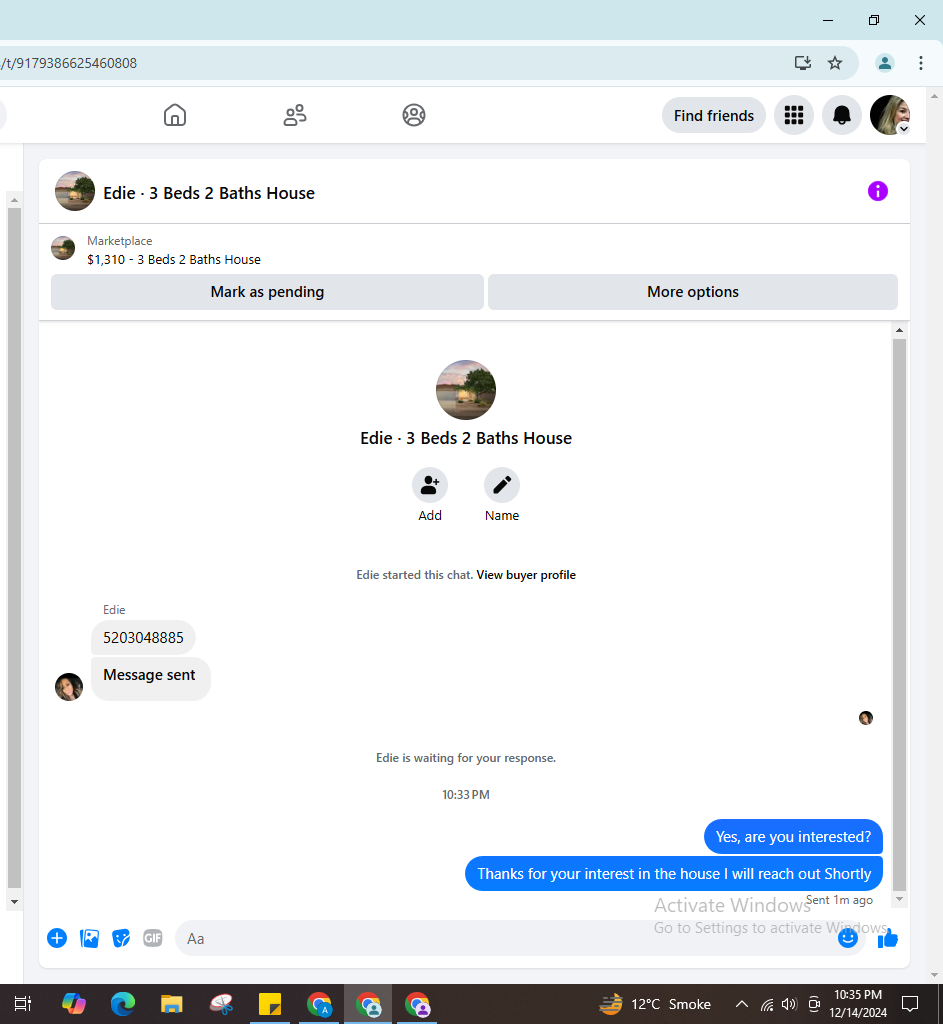Viewport: 943px width, 1024px height.
Task: Click Mark as pending button
Action: pos(267,292)
